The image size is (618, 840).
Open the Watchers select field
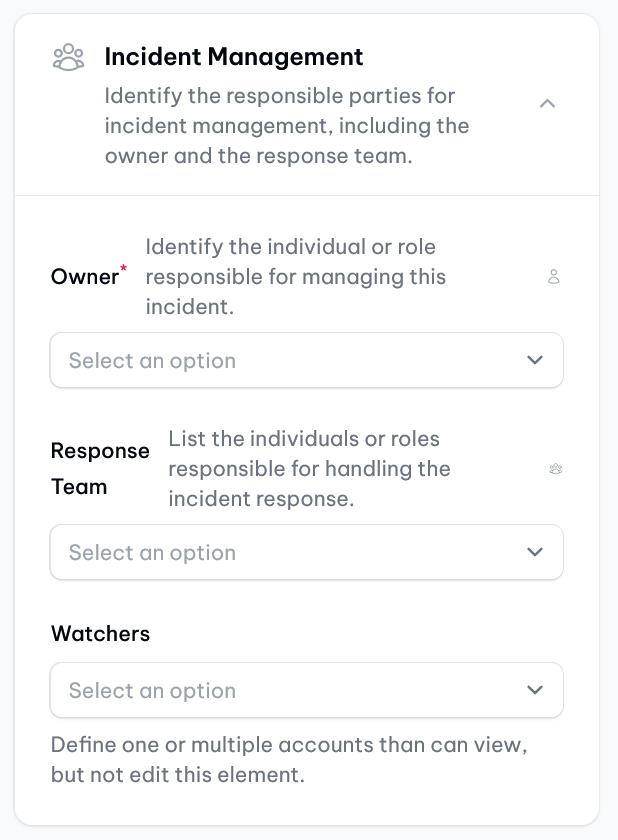(306, 690)
